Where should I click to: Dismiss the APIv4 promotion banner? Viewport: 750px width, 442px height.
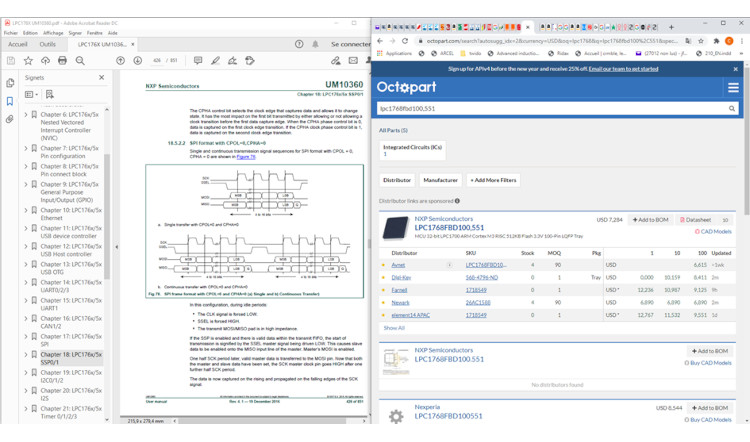tap(735, 69)
